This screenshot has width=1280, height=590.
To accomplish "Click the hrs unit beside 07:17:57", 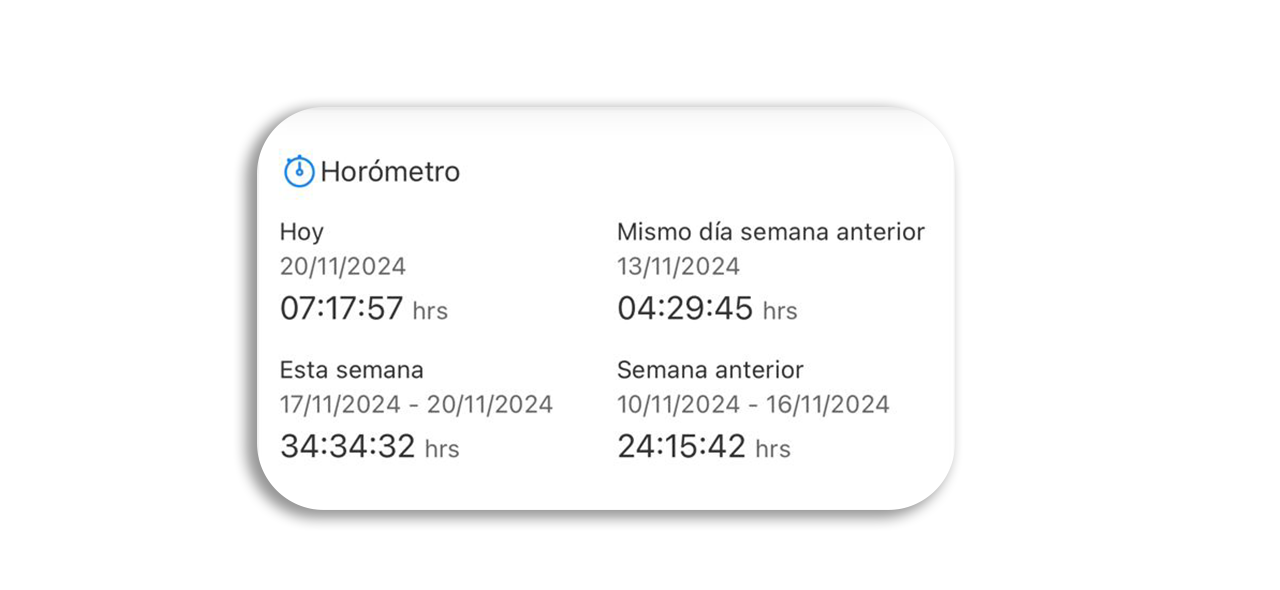I will (430, 311).
